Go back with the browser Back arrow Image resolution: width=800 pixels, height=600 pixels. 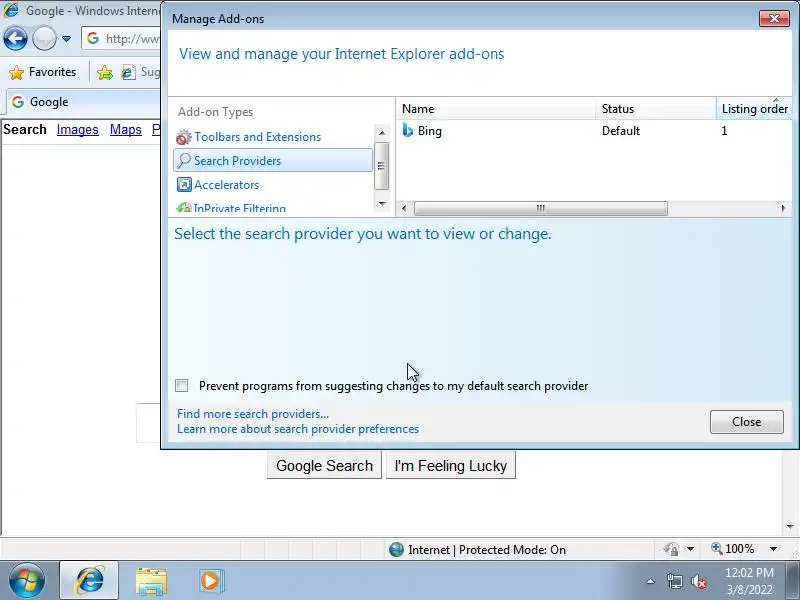coord(15,38)
